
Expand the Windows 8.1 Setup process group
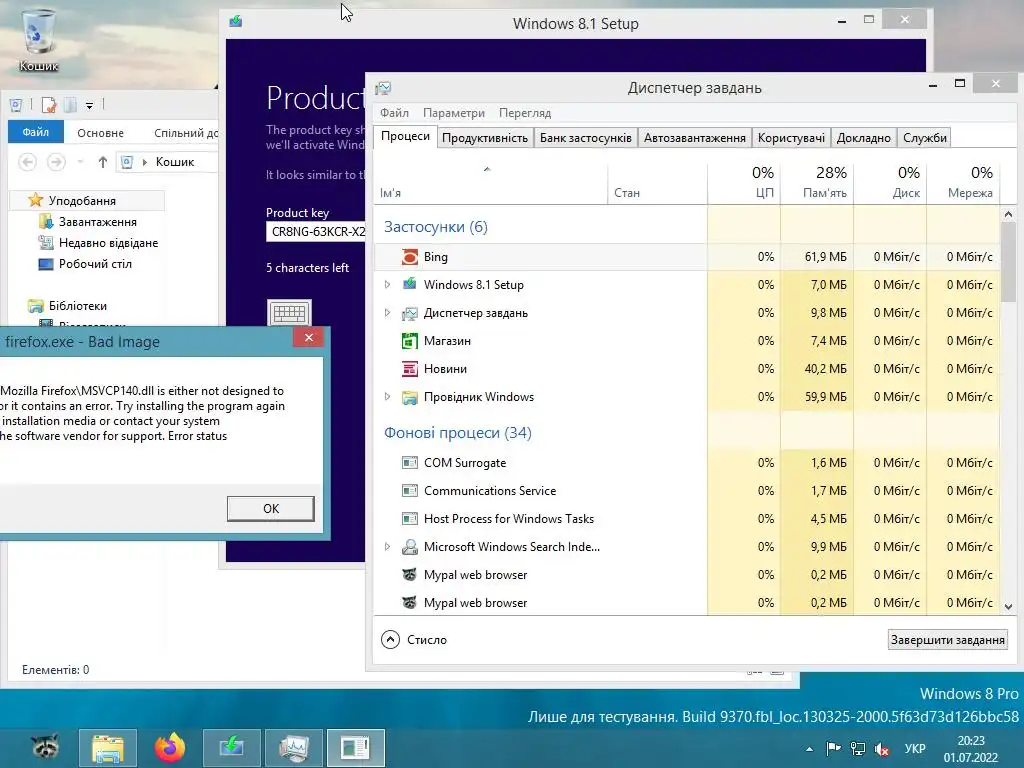(x=387, y=285)
